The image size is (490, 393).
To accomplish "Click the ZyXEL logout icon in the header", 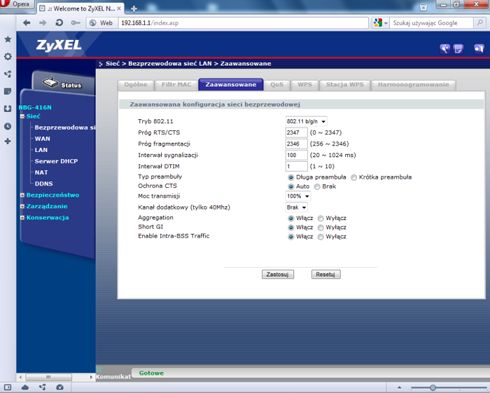I will click(x=479, y=49).
